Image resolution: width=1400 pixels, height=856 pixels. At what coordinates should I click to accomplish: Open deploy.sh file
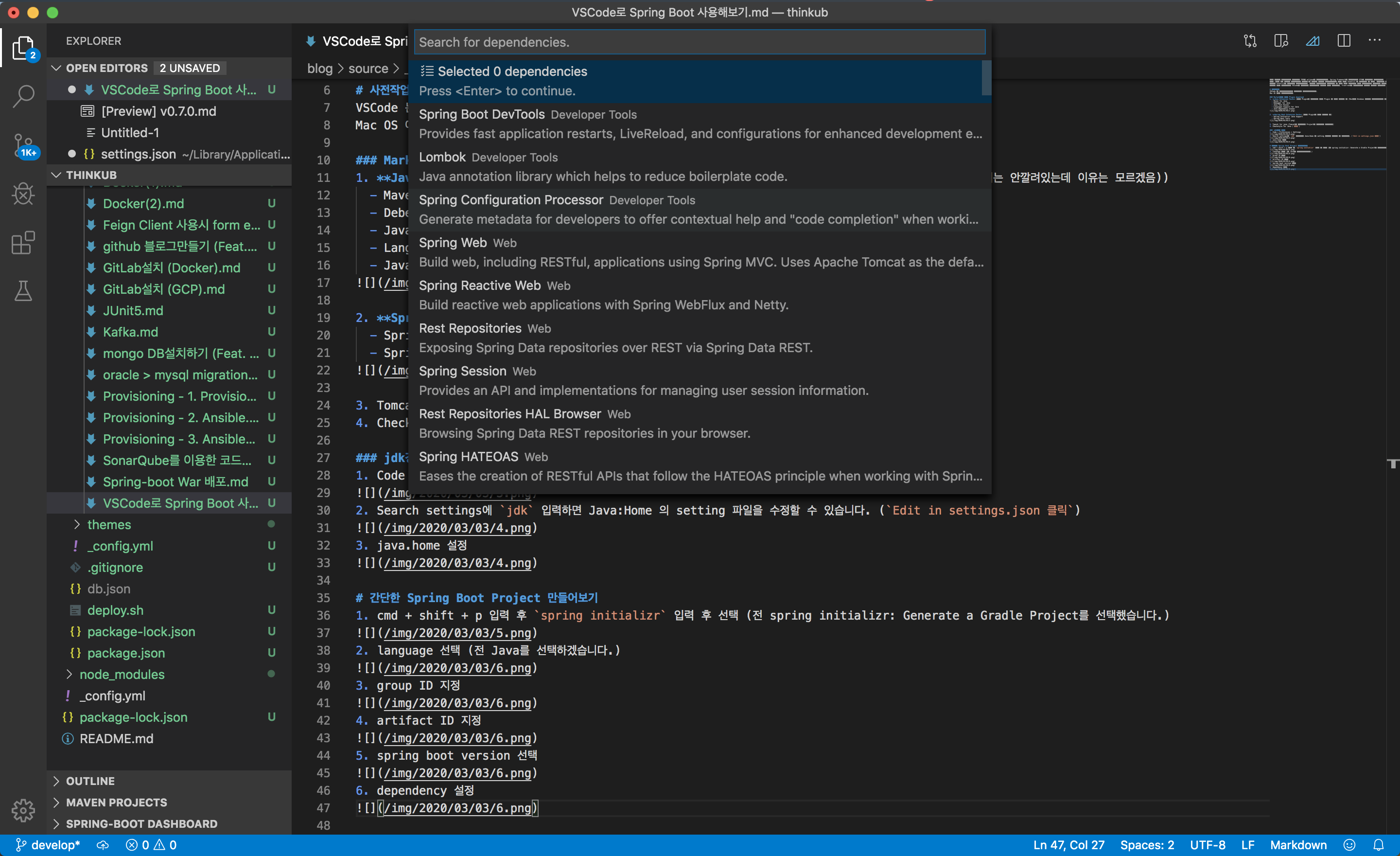[169, 610]
